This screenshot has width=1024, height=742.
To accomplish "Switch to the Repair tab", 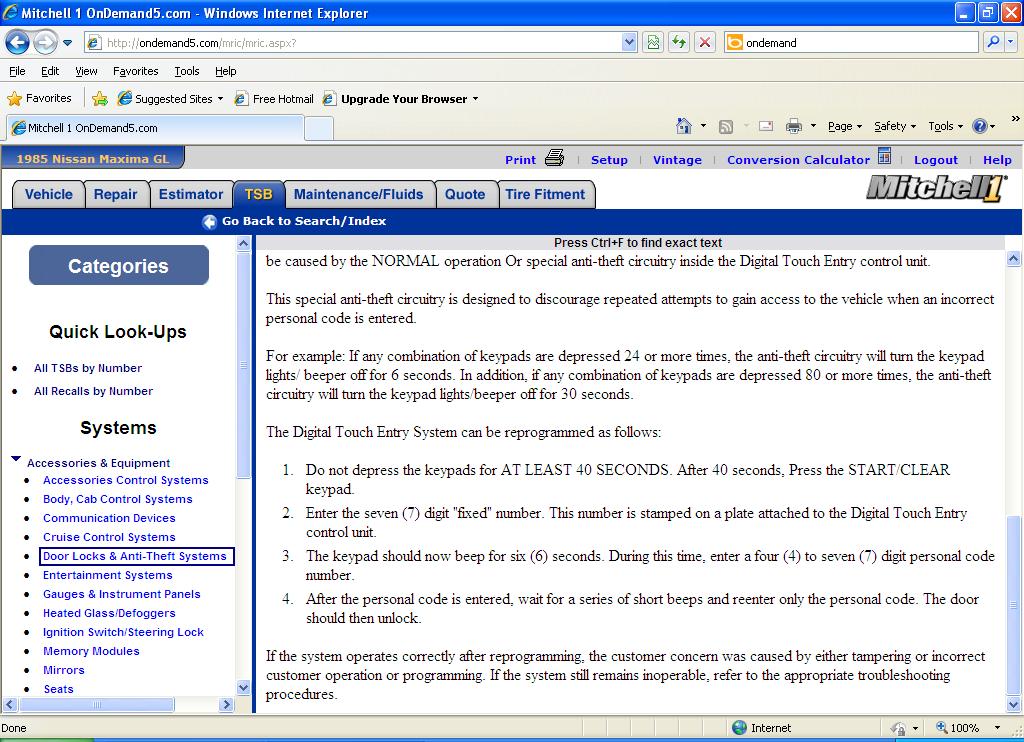I will click(116, 195).
